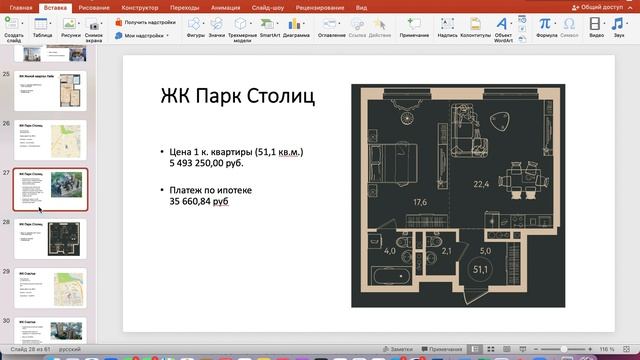
Task: Click Платеж по ипотеке bullet text
Action: [211, 190]
